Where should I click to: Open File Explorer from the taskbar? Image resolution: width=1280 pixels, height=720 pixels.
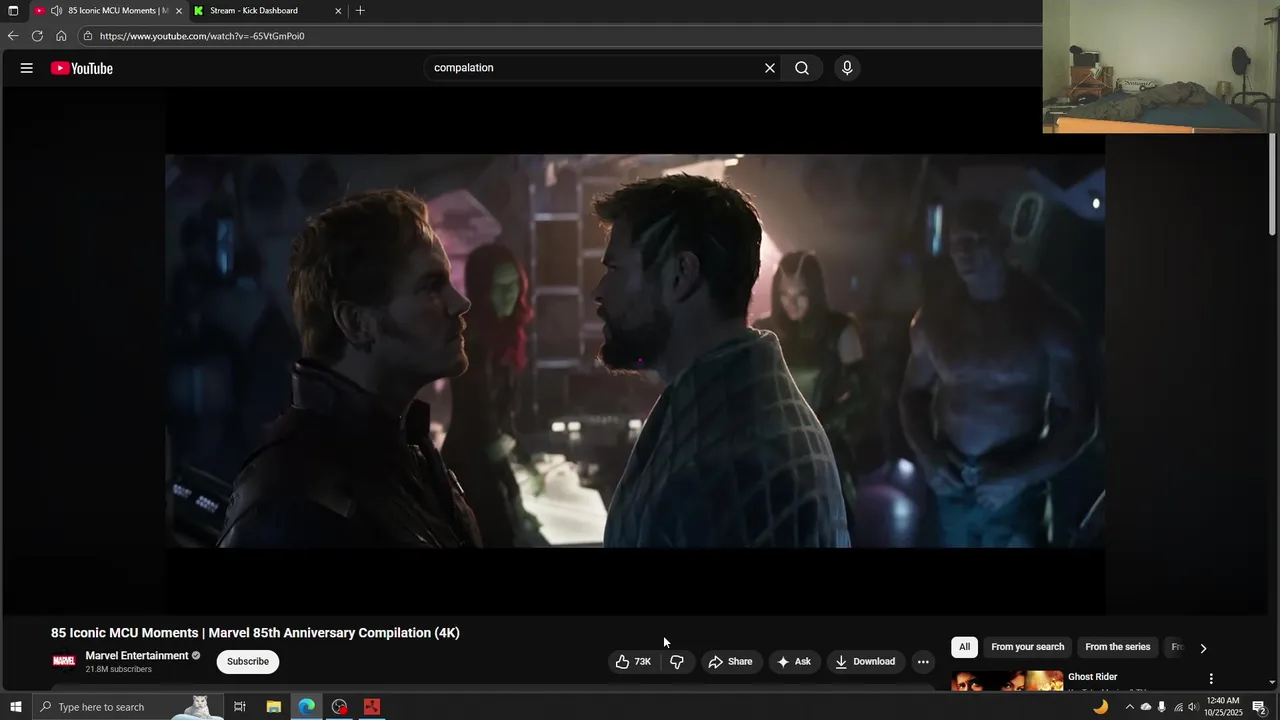tap(273, 707)
